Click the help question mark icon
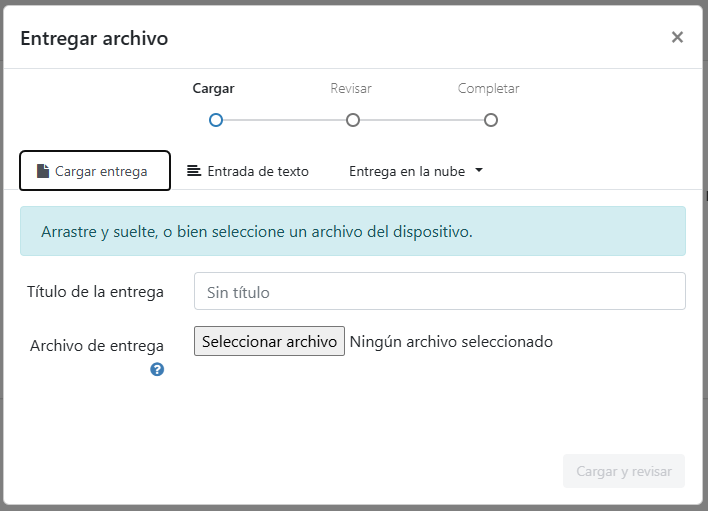708x511 pixels. [157, 369]
